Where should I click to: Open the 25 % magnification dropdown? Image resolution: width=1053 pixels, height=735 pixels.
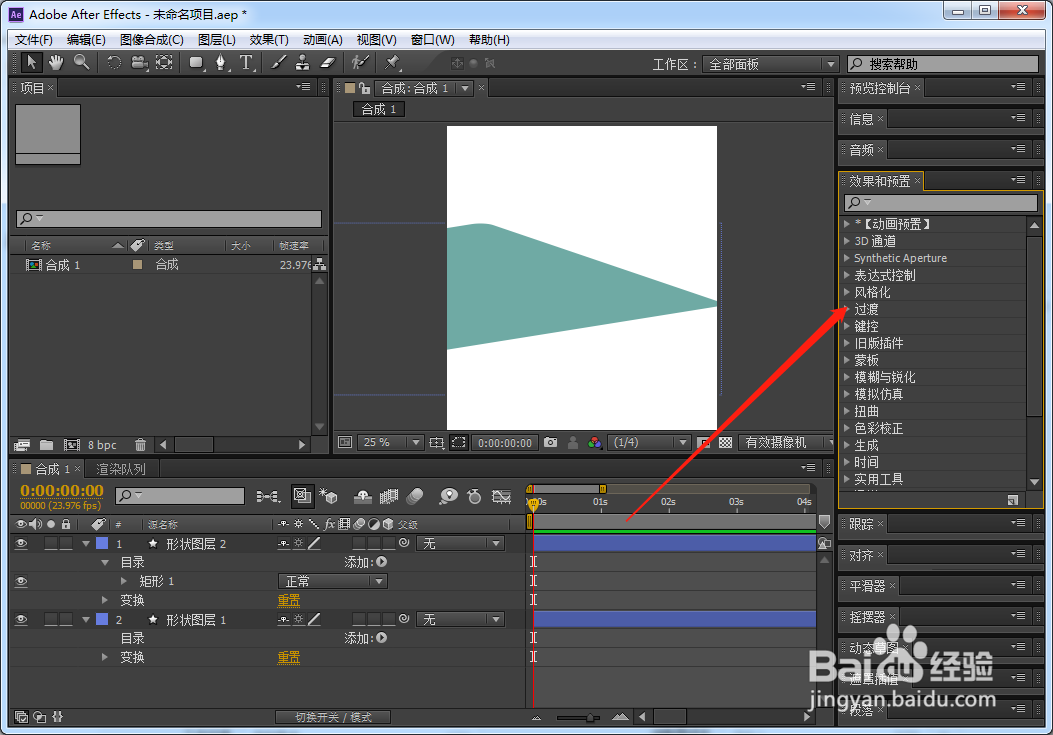pos(390,443)
